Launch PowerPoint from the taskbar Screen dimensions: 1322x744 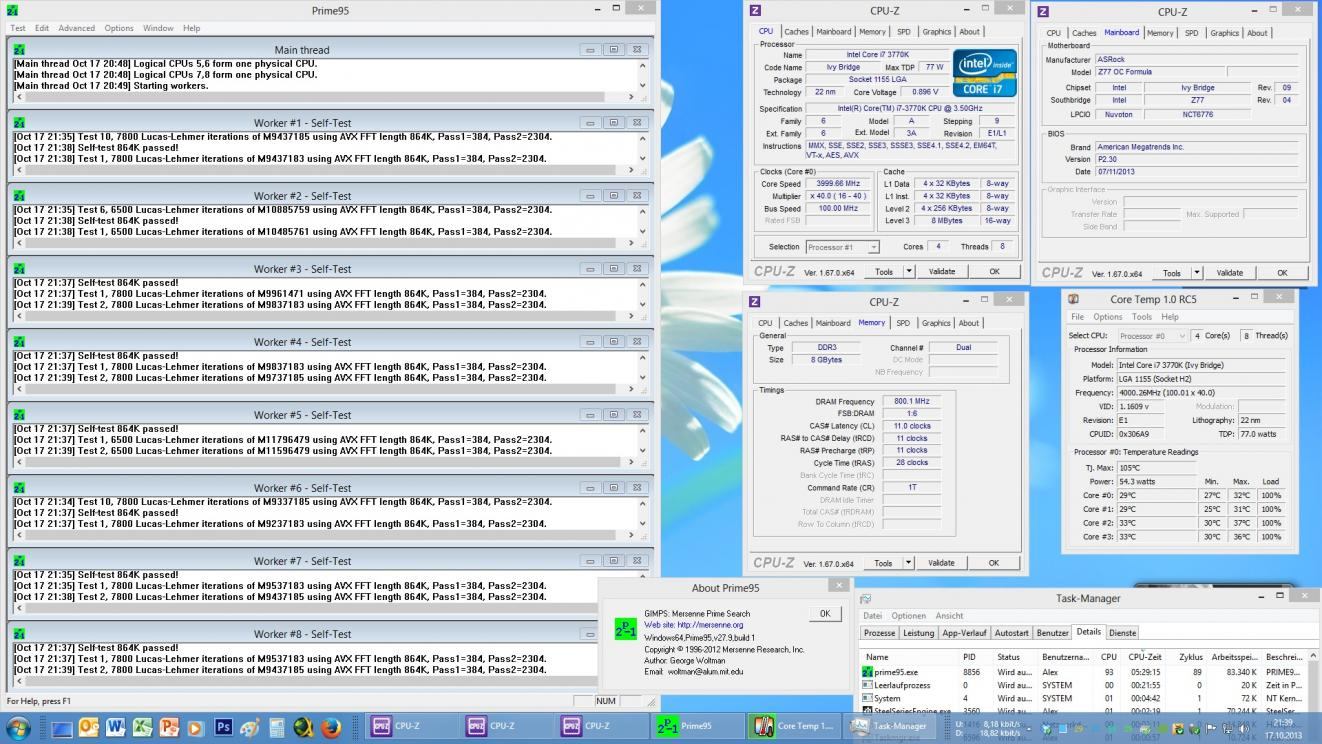click(x=169, y=727)
